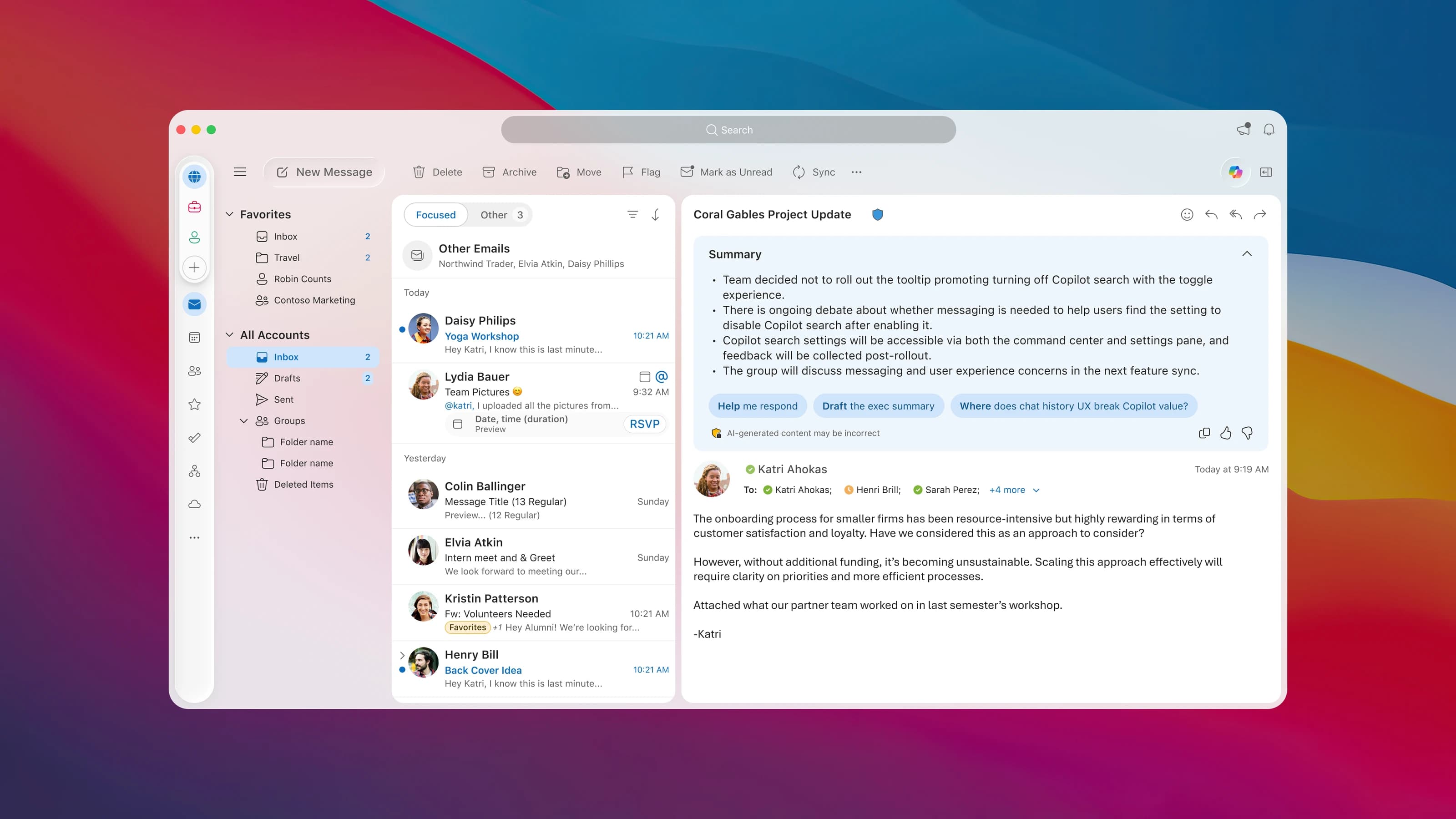Click Draft the exec summary suggestion

[x=878, y=406]
